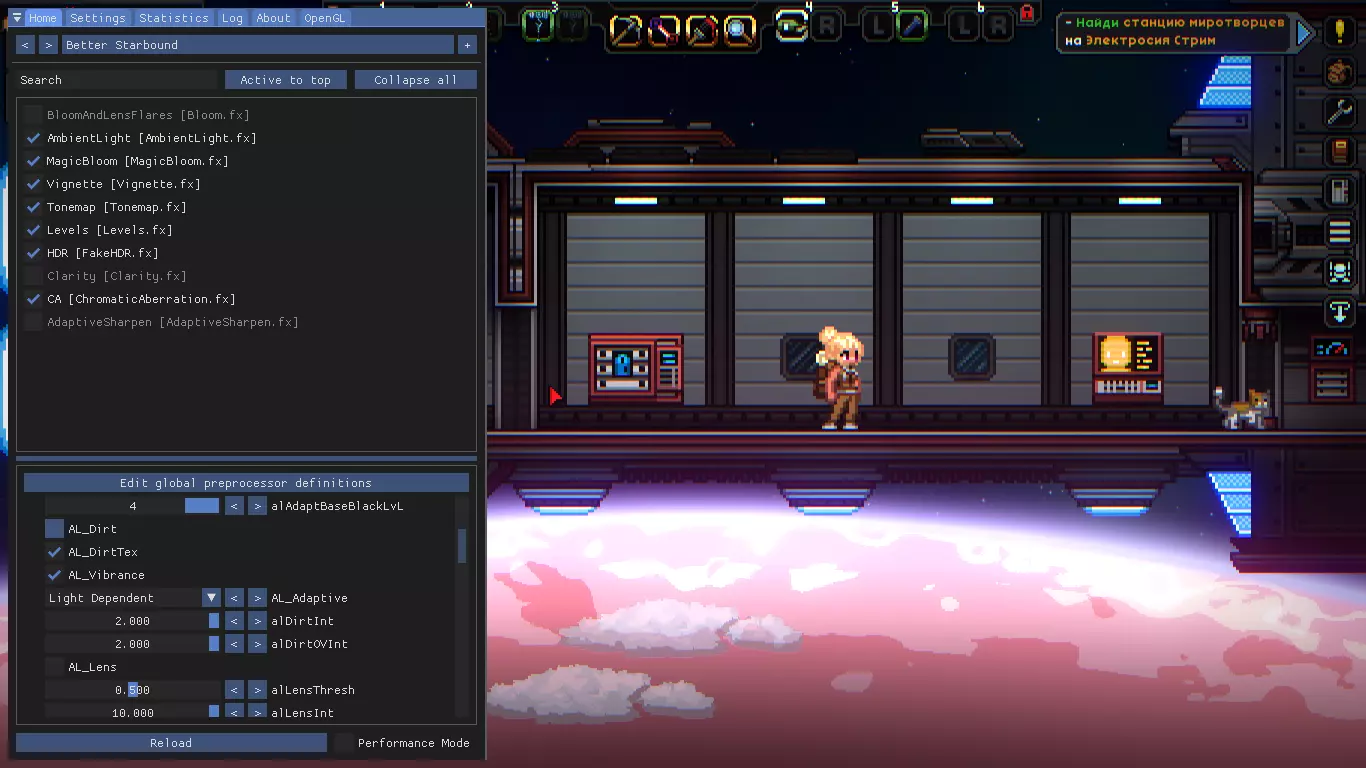Select the magnifying glass inspect tool
This screenshot has width=1366, height=768.
(740, 31)
